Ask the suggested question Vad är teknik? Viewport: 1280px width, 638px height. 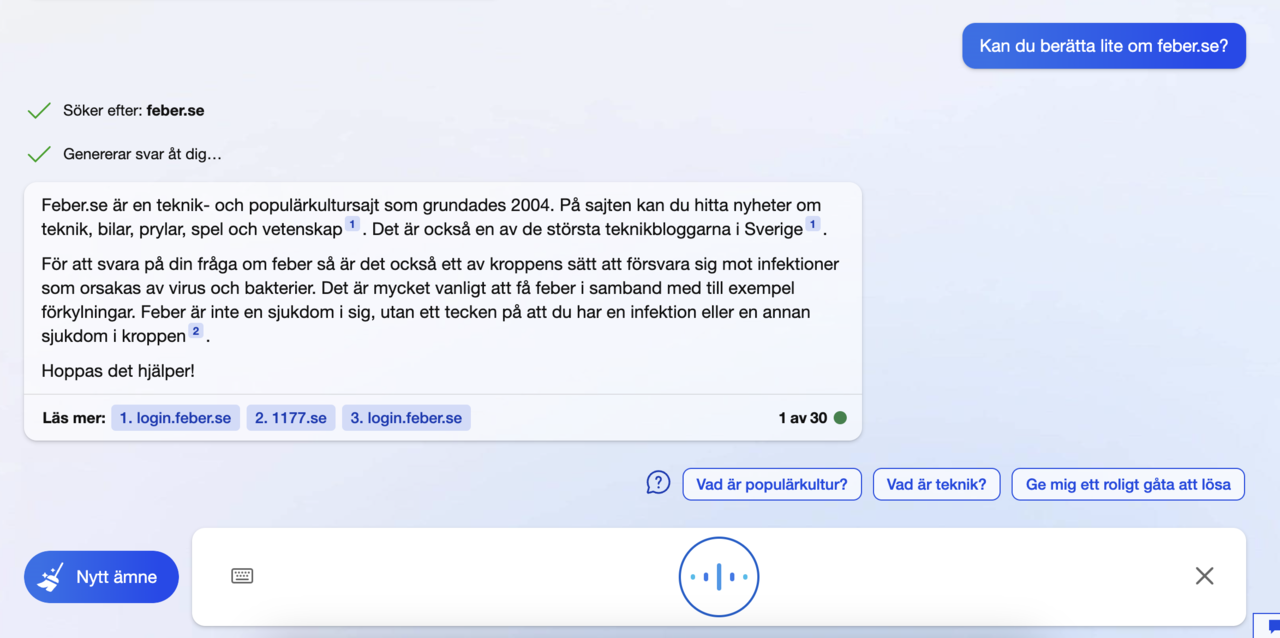click(x=936, y=483)
